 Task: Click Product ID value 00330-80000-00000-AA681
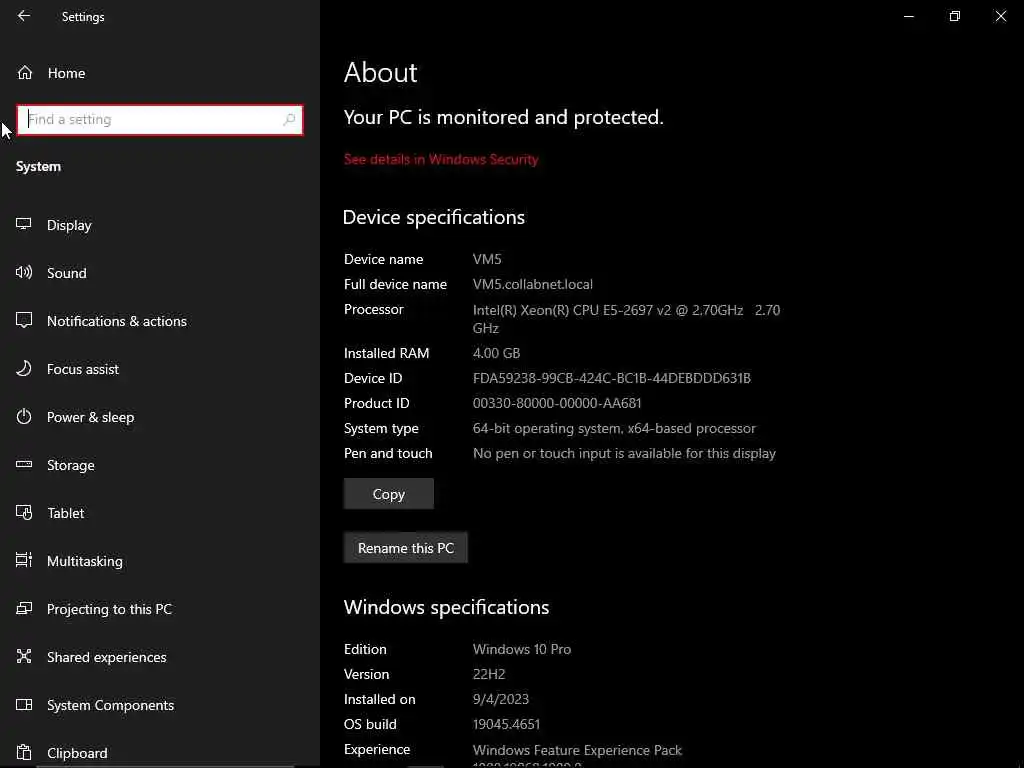tap(557, 403)
